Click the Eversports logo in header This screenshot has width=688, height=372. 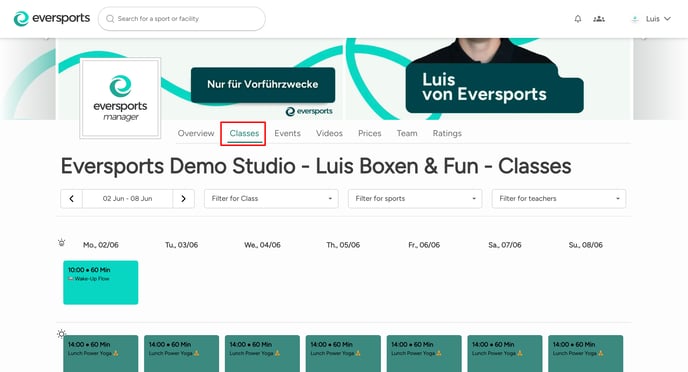(x=52, y=18)
